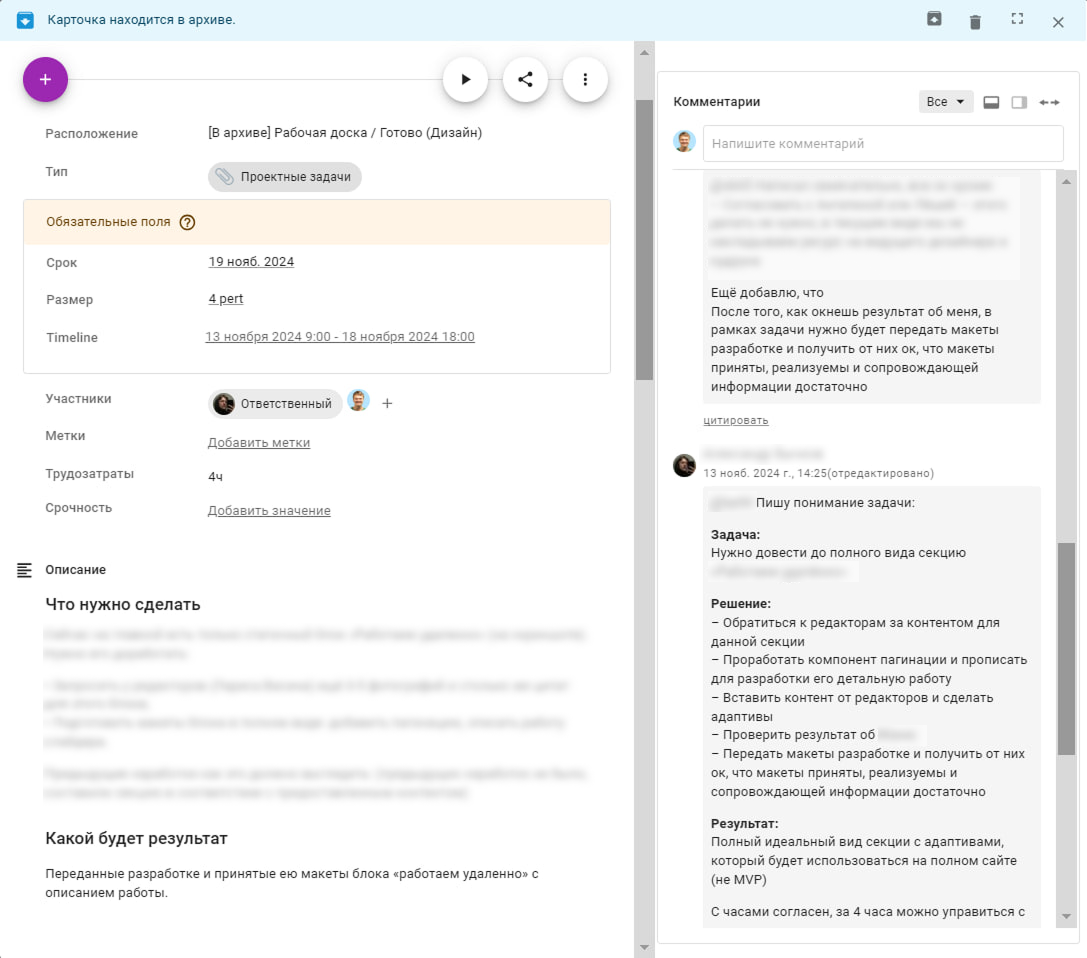1087x958 pixels.
Task: Open help icon for Обязательные поля
Action: pos(187,223)
